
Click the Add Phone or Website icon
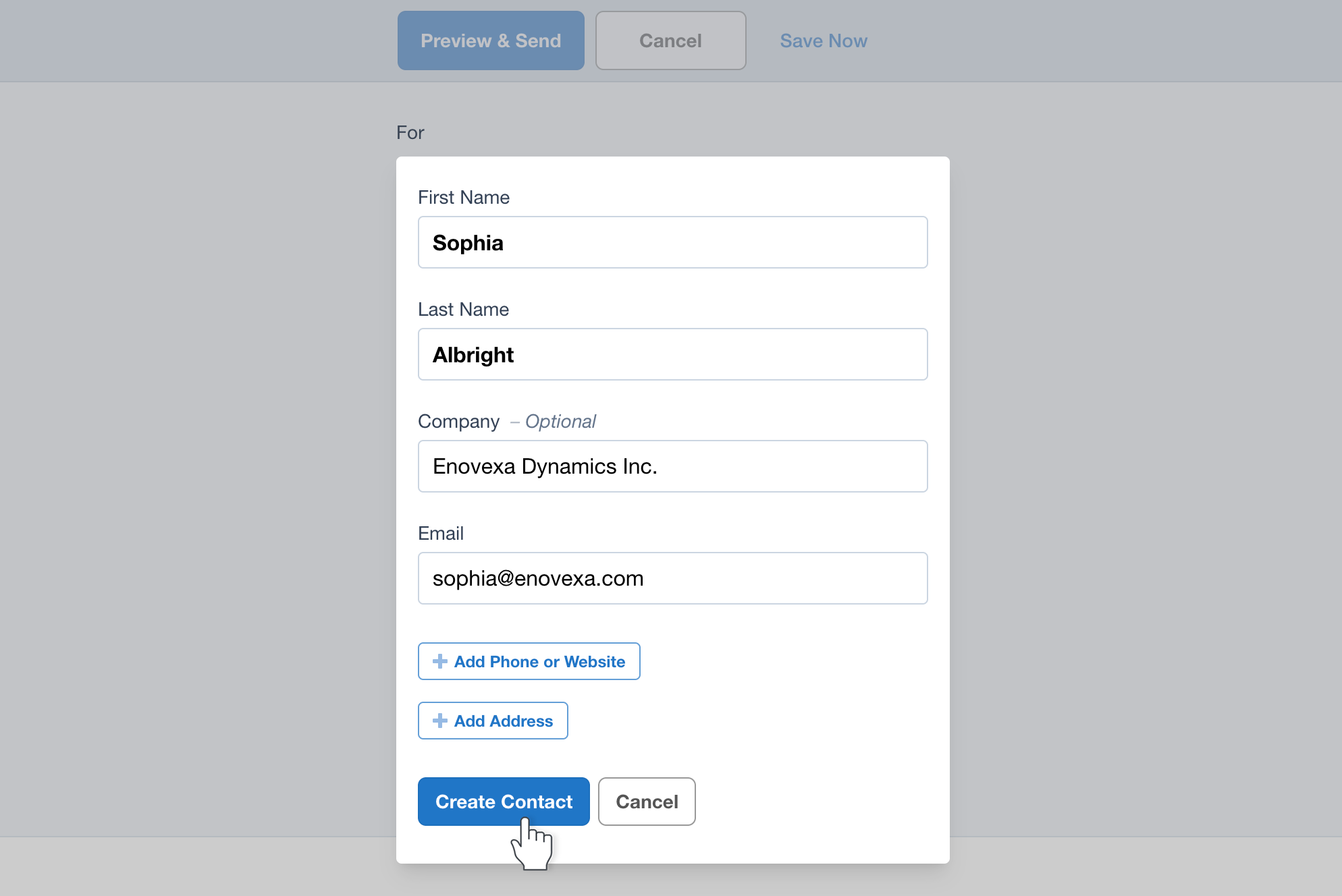tap(439, 660)
